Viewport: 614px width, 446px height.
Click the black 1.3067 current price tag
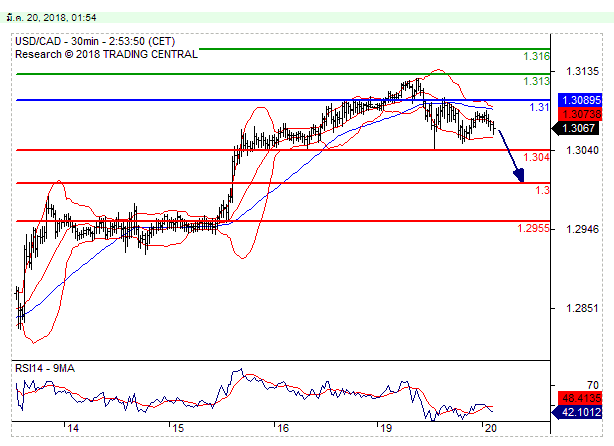(576, 128)
